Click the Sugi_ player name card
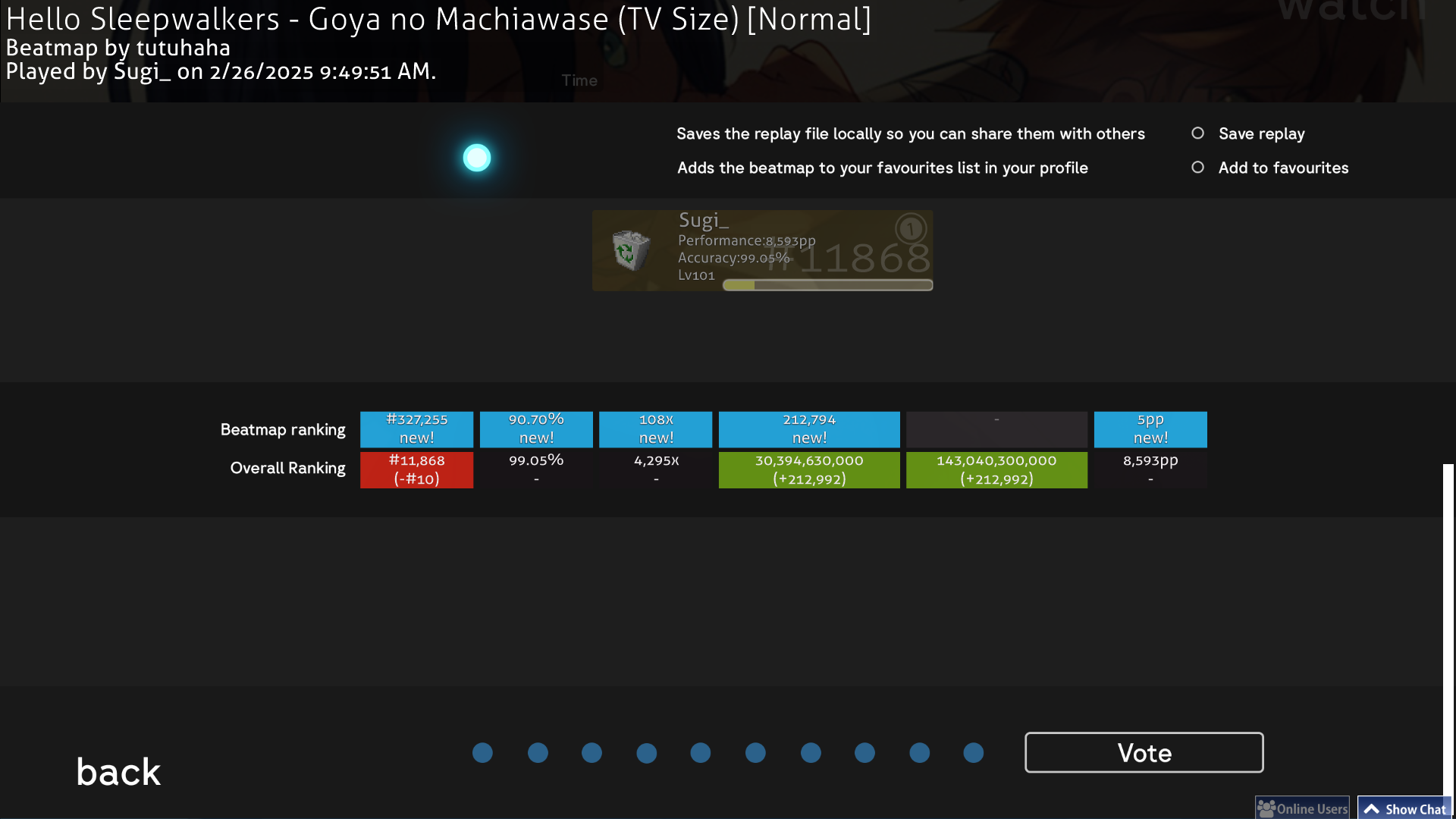The height and width of the screenshot is (819, 1456). point(762,250)
